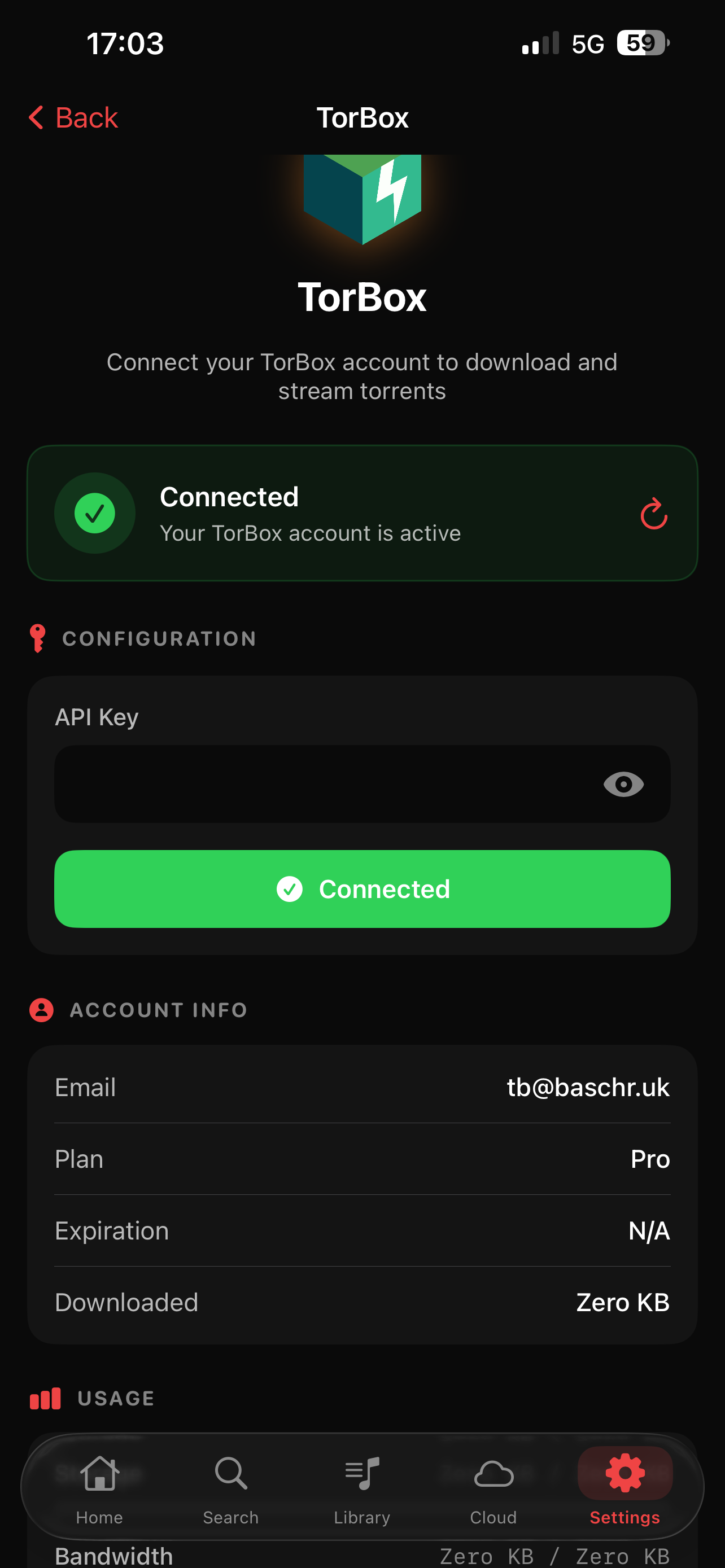The width and height of the screenshot is (725, 1568).
Task: Tap the back chevron arrow
Action: [37, 117]
